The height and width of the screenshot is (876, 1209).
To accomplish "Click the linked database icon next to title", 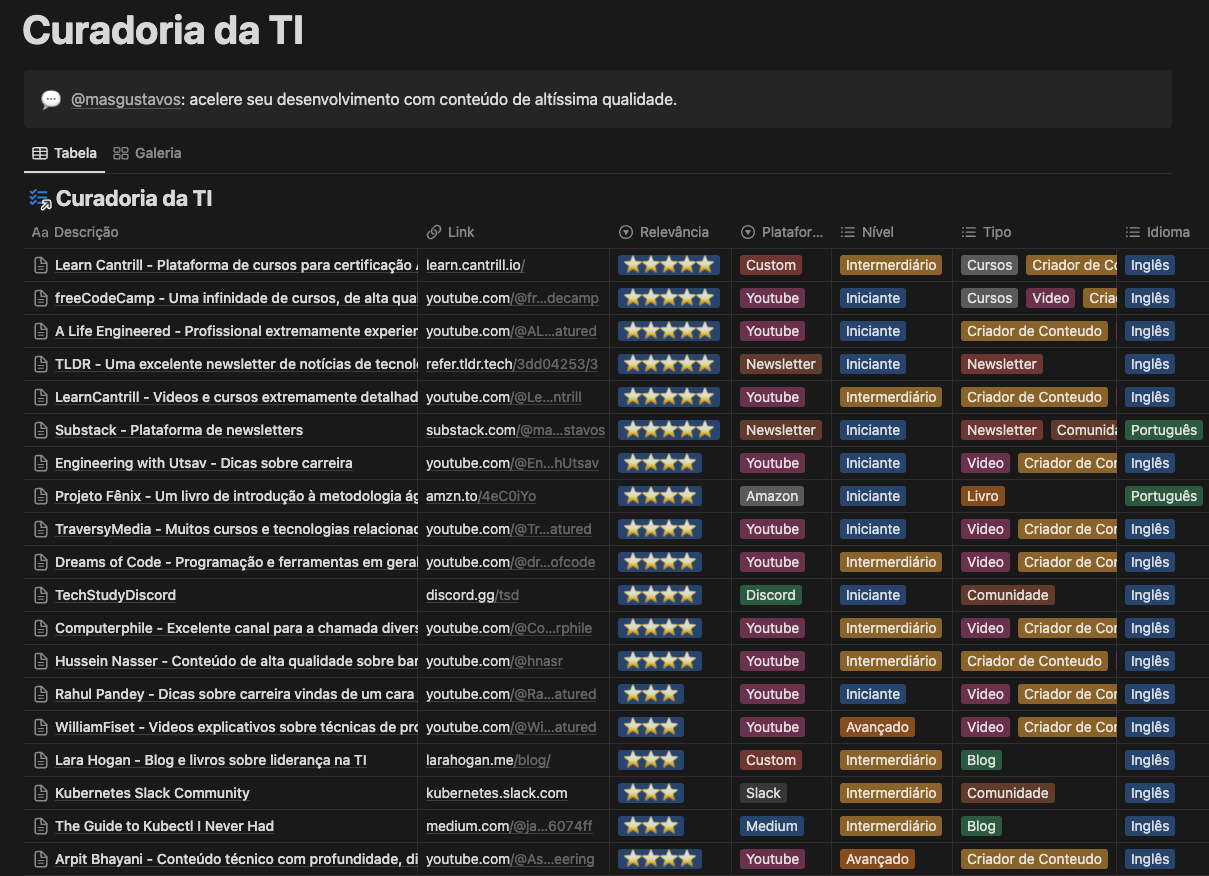I will coord(40,199).
